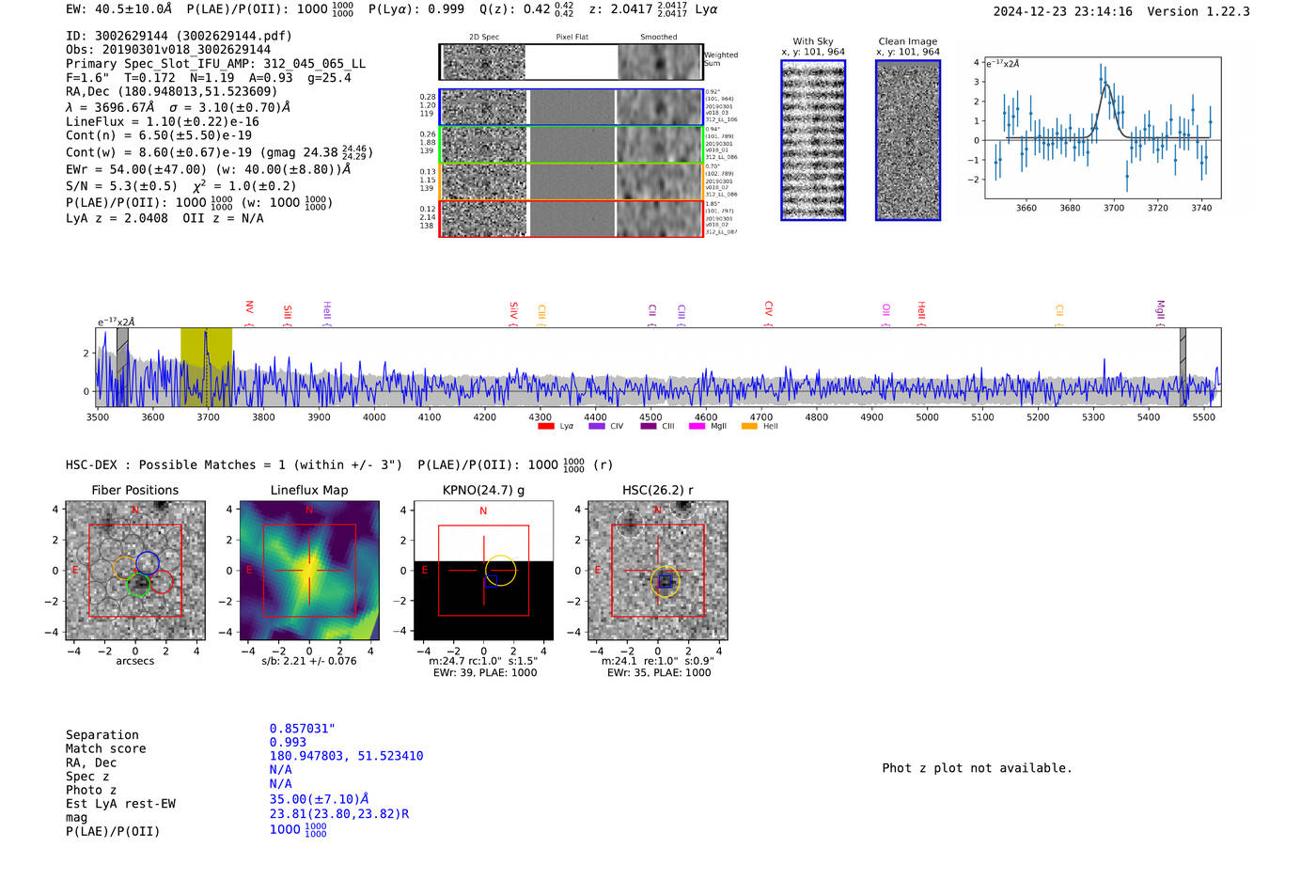Viewport: 1316px width, 896px height.
Task: Click the HSC caption EWr: 35, PLAE: 1000
Action: (658, 672)
